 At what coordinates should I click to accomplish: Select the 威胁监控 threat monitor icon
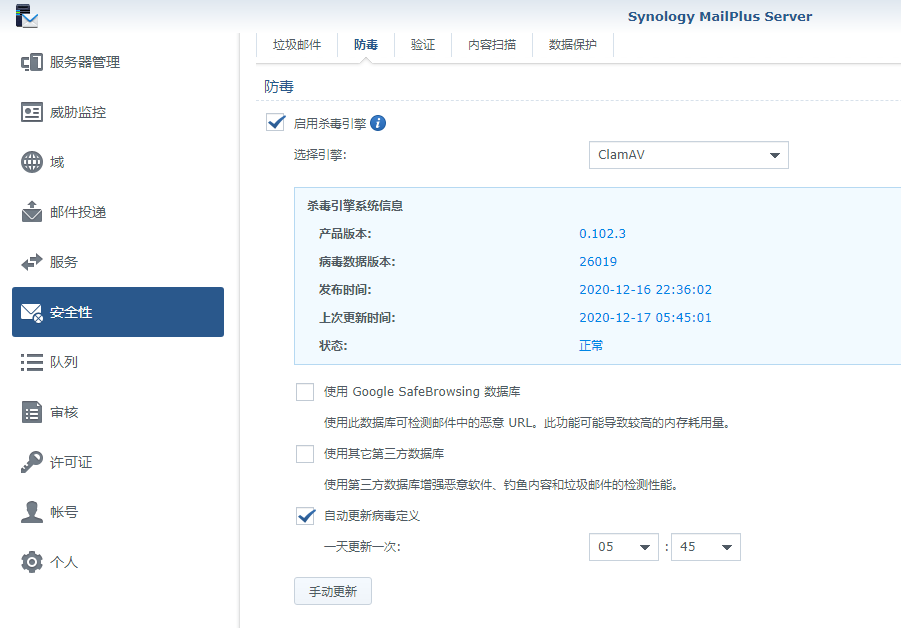(x=32, y=112)
